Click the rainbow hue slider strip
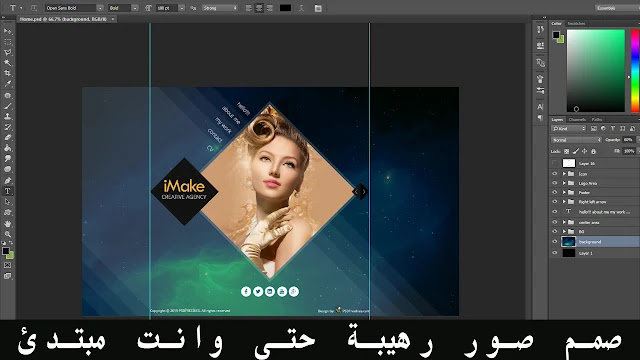This screenshot has width=640, height=360. coord(636,70)
